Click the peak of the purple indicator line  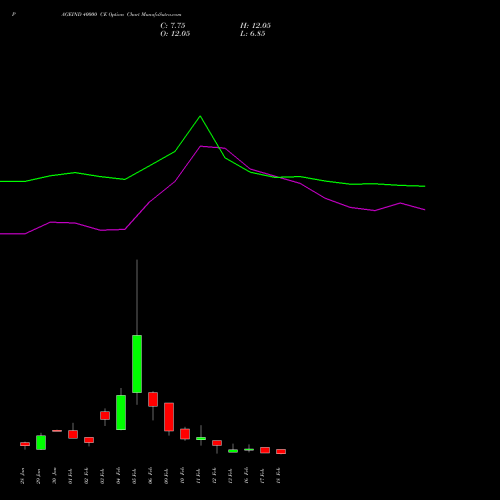tap(200, 146)
